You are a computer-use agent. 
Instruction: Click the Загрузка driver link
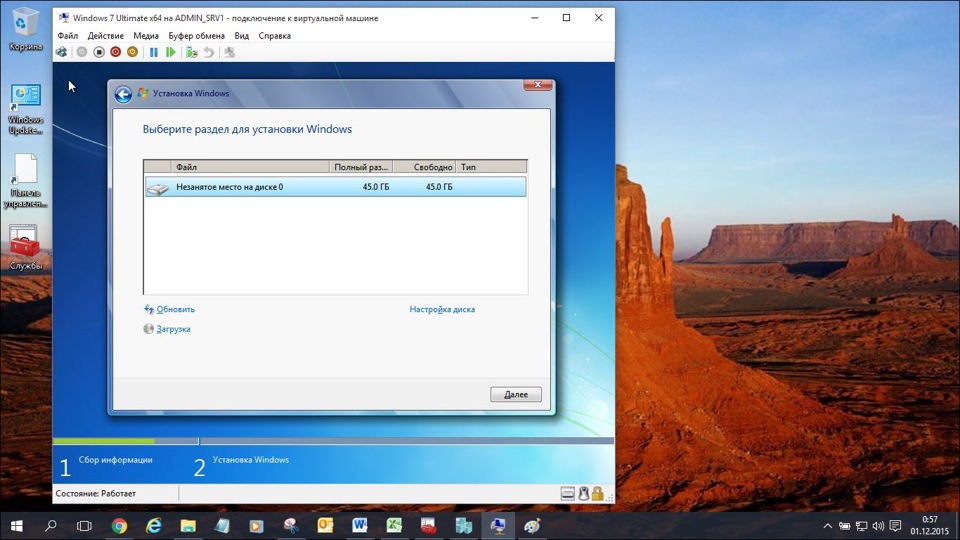tap(173, 329)
